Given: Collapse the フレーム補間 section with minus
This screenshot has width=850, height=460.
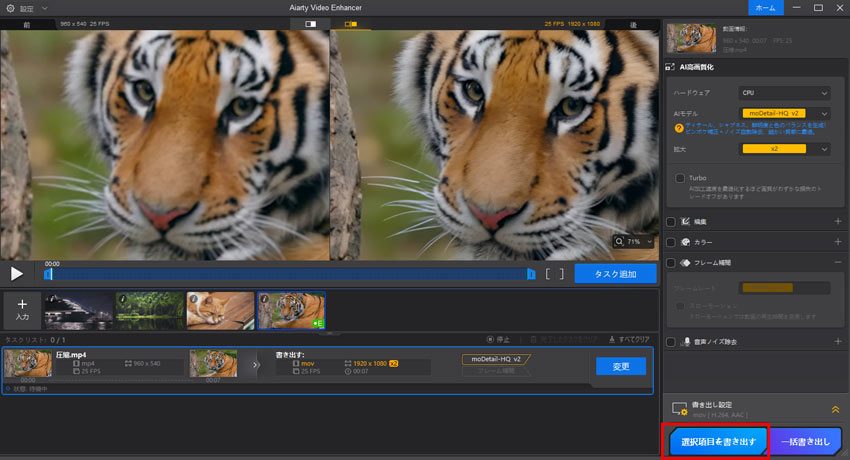Looking at the screenshot, I should click(838, 263).
